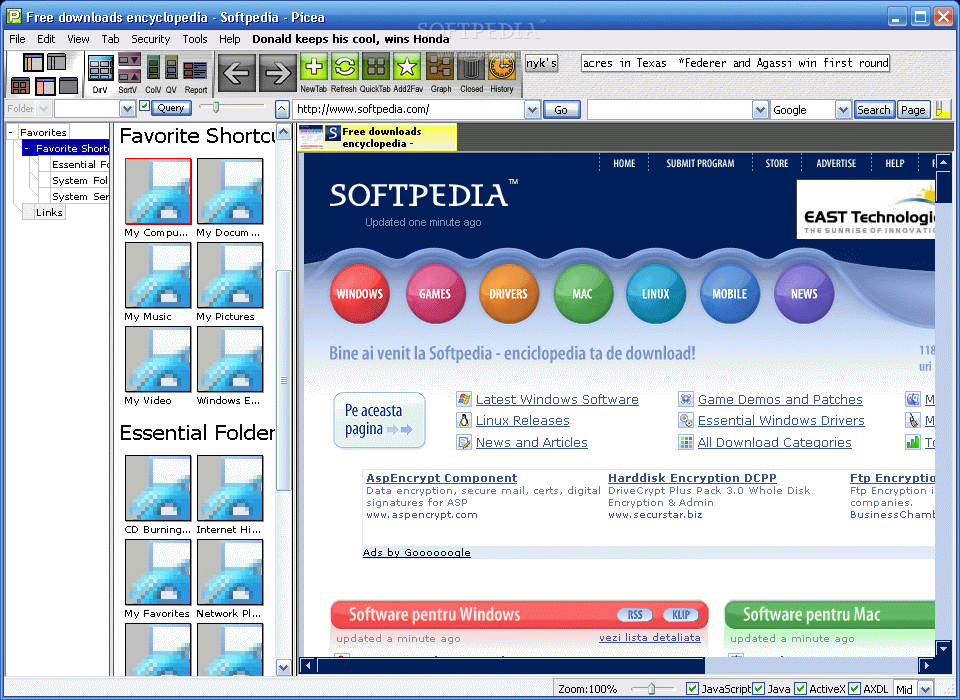Open Network Pl... folder thumbnail
Screen dimensions: 960x700
pyautogui.click(x=230, y=572)
